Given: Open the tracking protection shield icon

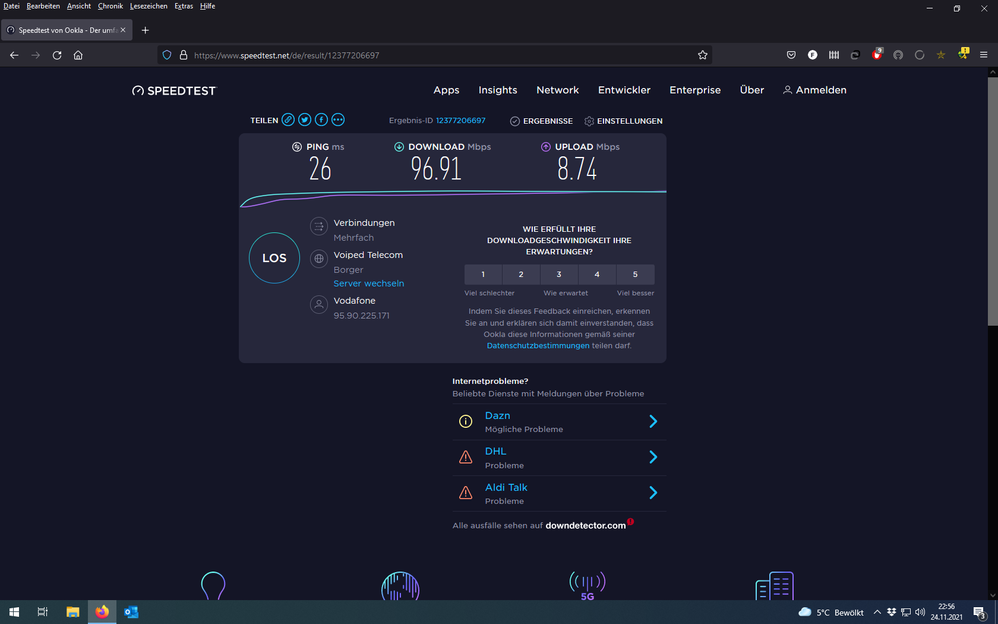Looking at the screenshot, I should (167, 55).
